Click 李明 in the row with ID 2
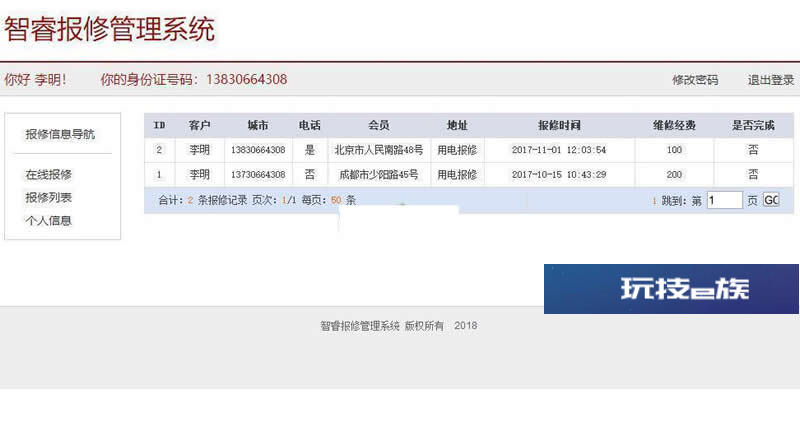800x427 pixels. point(199,150)
